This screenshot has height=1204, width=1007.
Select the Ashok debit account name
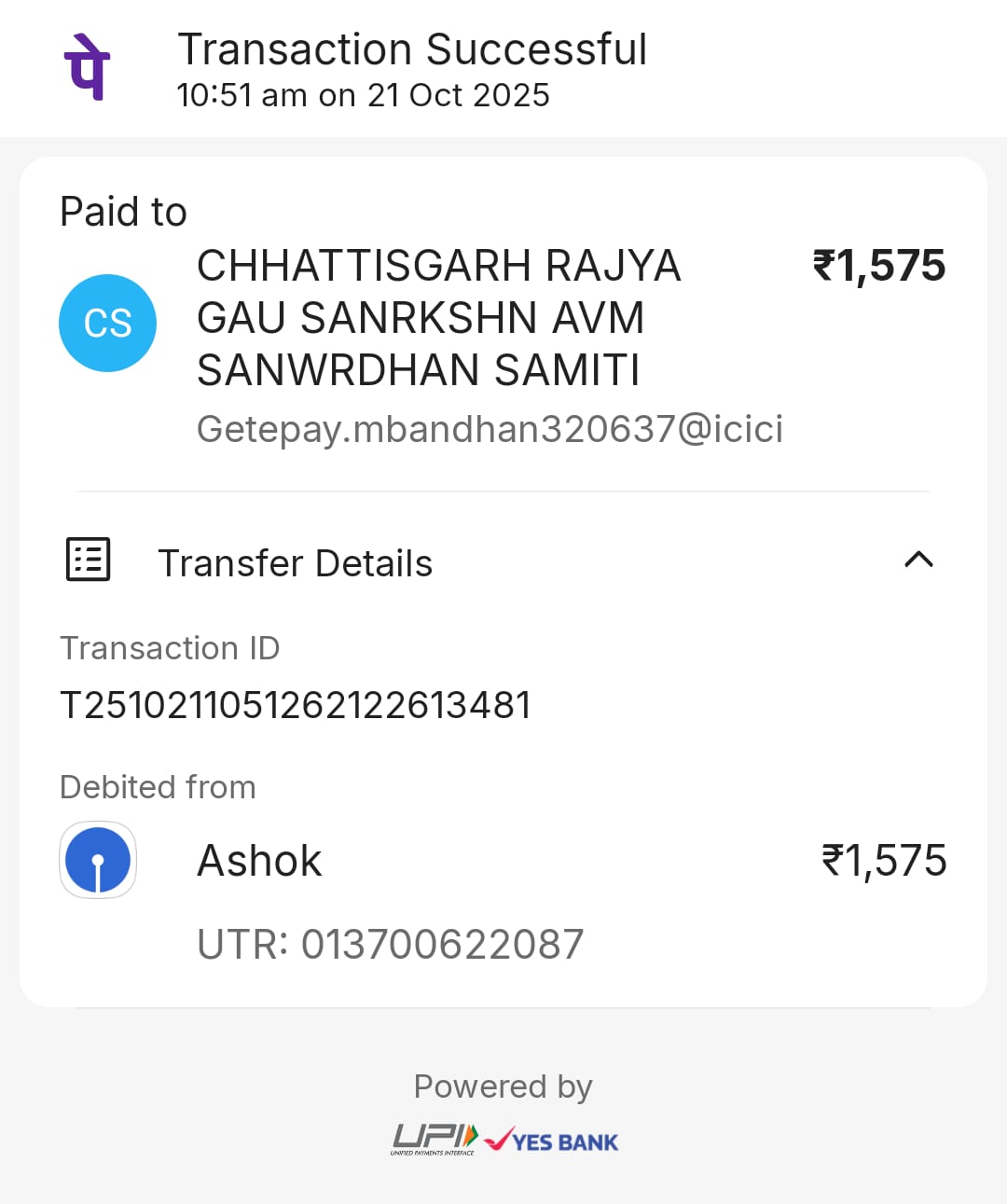(259, 861)
